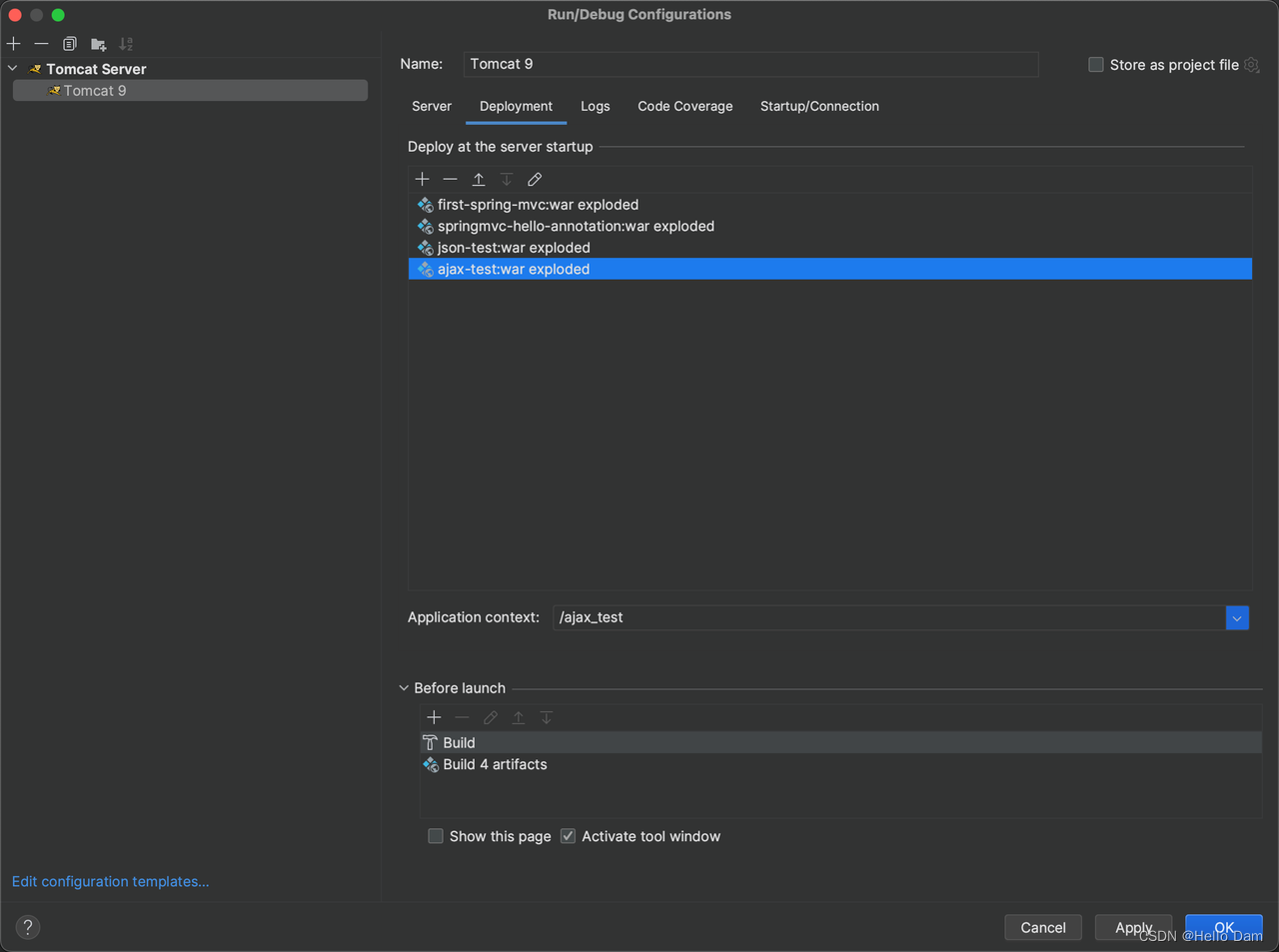The width and height of the screenshot is (1279, 952).
Task: Sort configurations alphabetically
Action: click(126, 44)
